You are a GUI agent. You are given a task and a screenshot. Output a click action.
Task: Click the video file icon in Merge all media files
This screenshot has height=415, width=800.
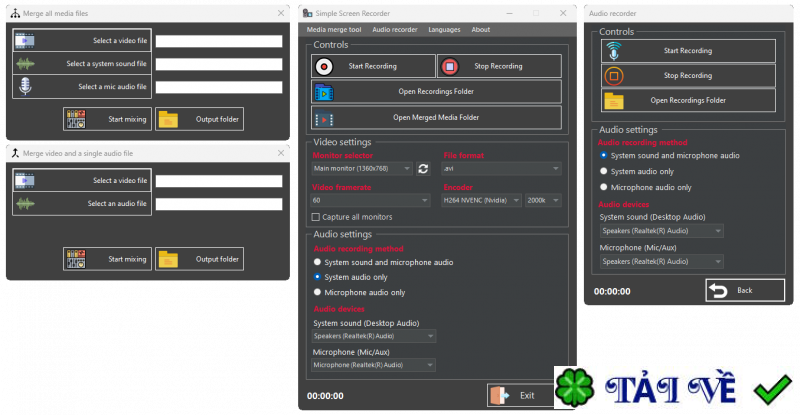point(24,40)
